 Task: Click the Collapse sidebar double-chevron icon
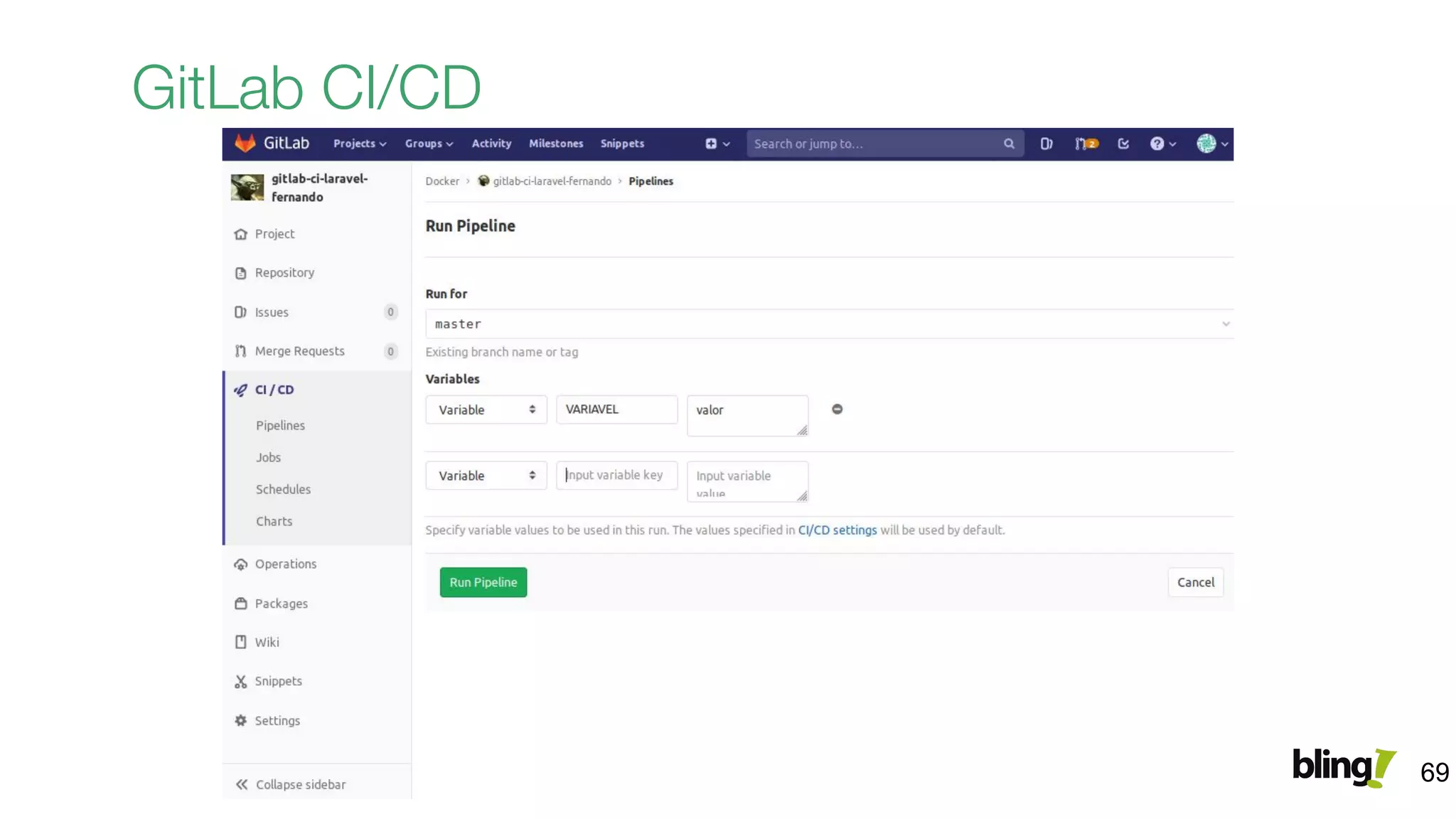coord(242,784)
